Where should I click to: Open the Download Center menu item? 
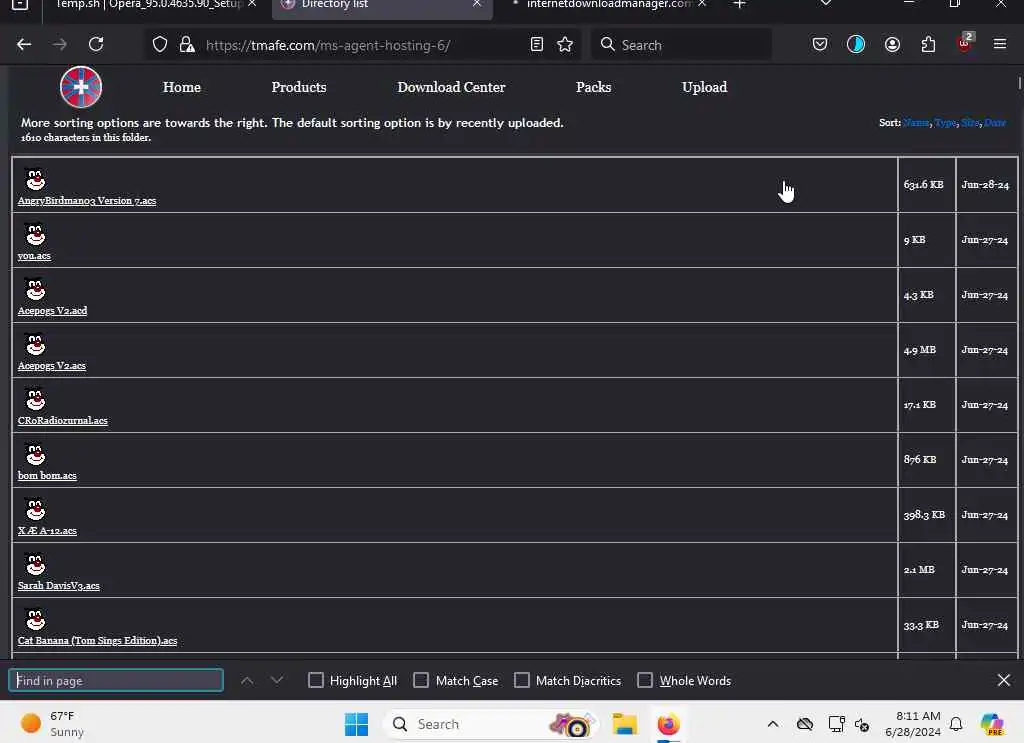coord(451,87)
